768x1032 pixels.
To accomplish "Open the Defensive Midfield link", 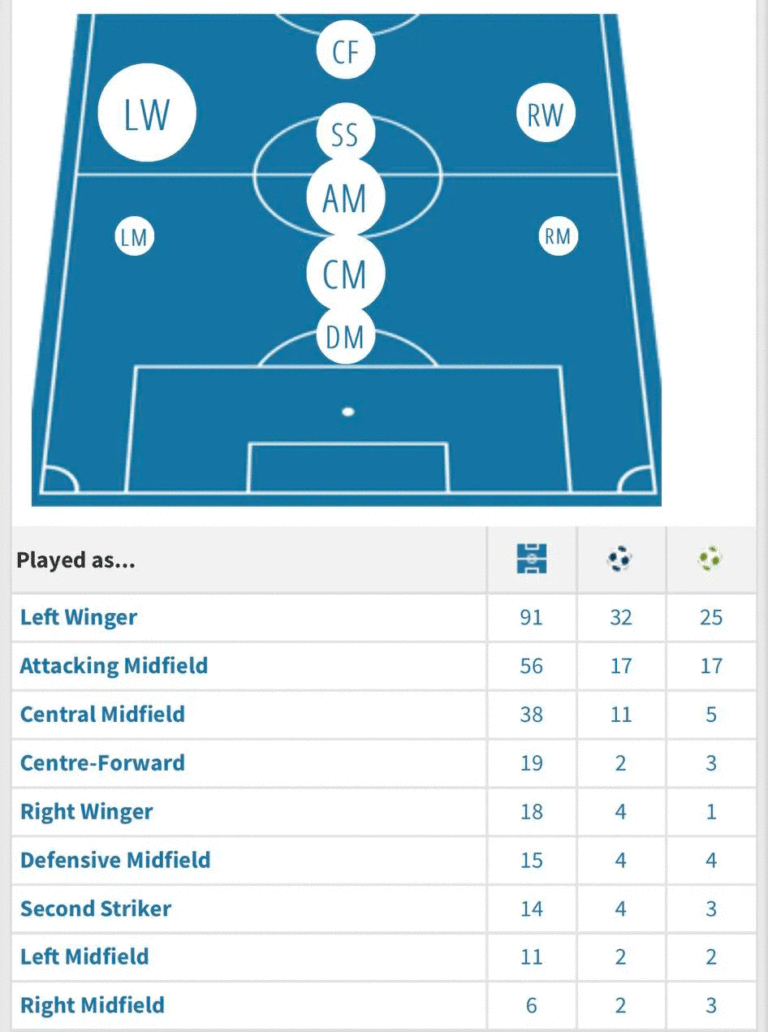I will (116, 860).
